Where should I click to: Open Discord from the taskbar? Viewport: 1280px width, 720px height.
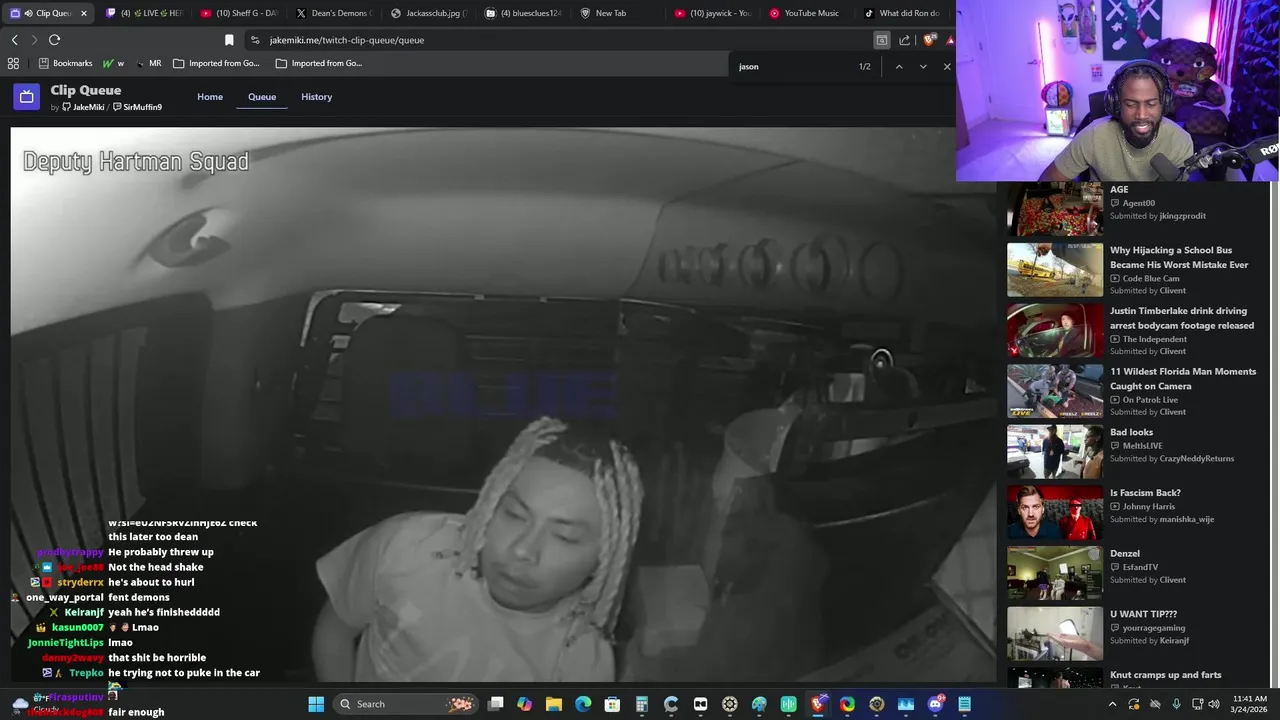(935, 704)
